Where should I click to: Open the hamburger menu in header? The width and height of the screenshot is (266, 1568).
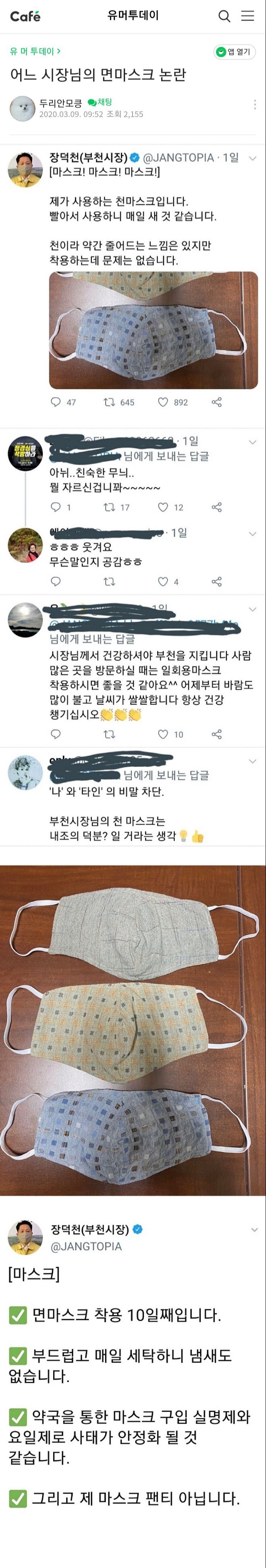click(248, 17)
